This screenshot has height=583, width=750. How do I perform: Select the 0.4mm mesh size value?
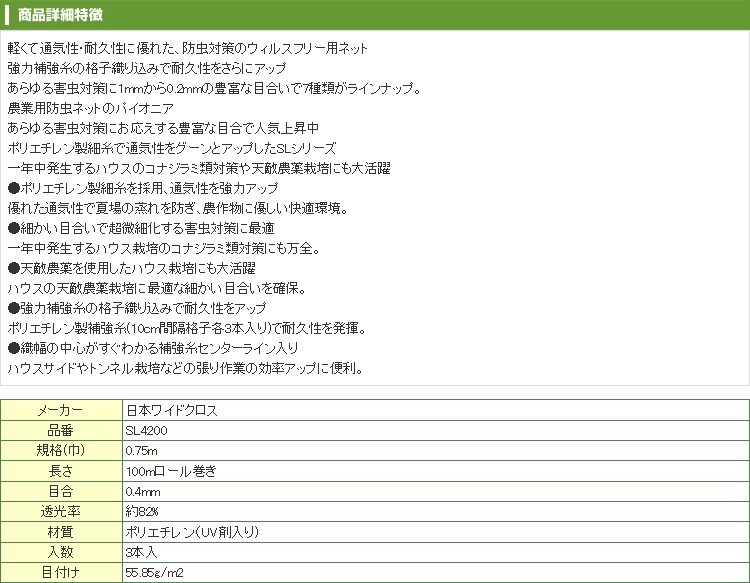[x=143, y=492]
